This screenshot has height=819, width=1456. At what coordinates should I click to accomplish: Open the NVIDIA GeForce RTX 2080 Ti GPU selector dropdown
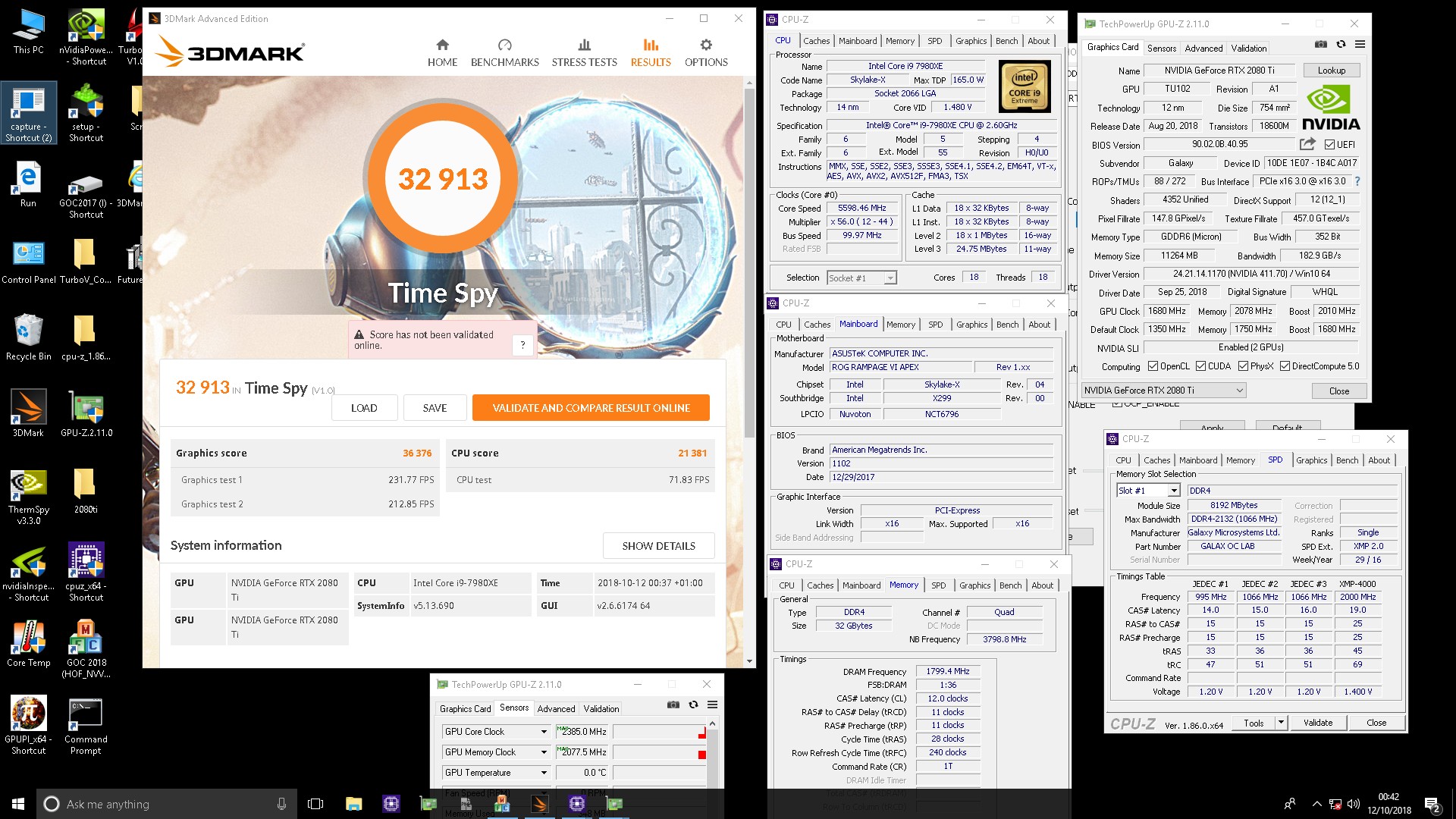(x=1163, y=391)
